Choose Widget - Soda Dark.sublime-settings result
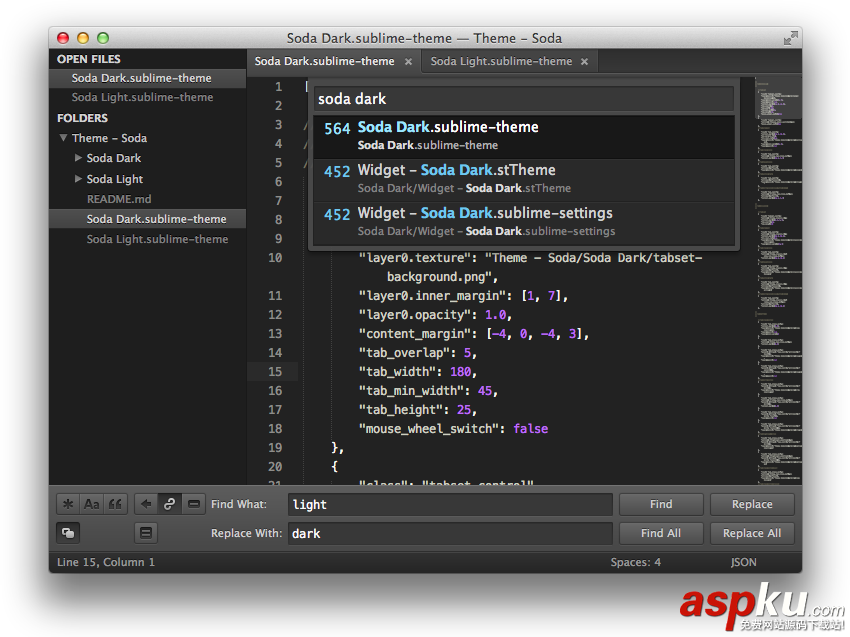This screenshot has height=637, width=850. point(524,223)
